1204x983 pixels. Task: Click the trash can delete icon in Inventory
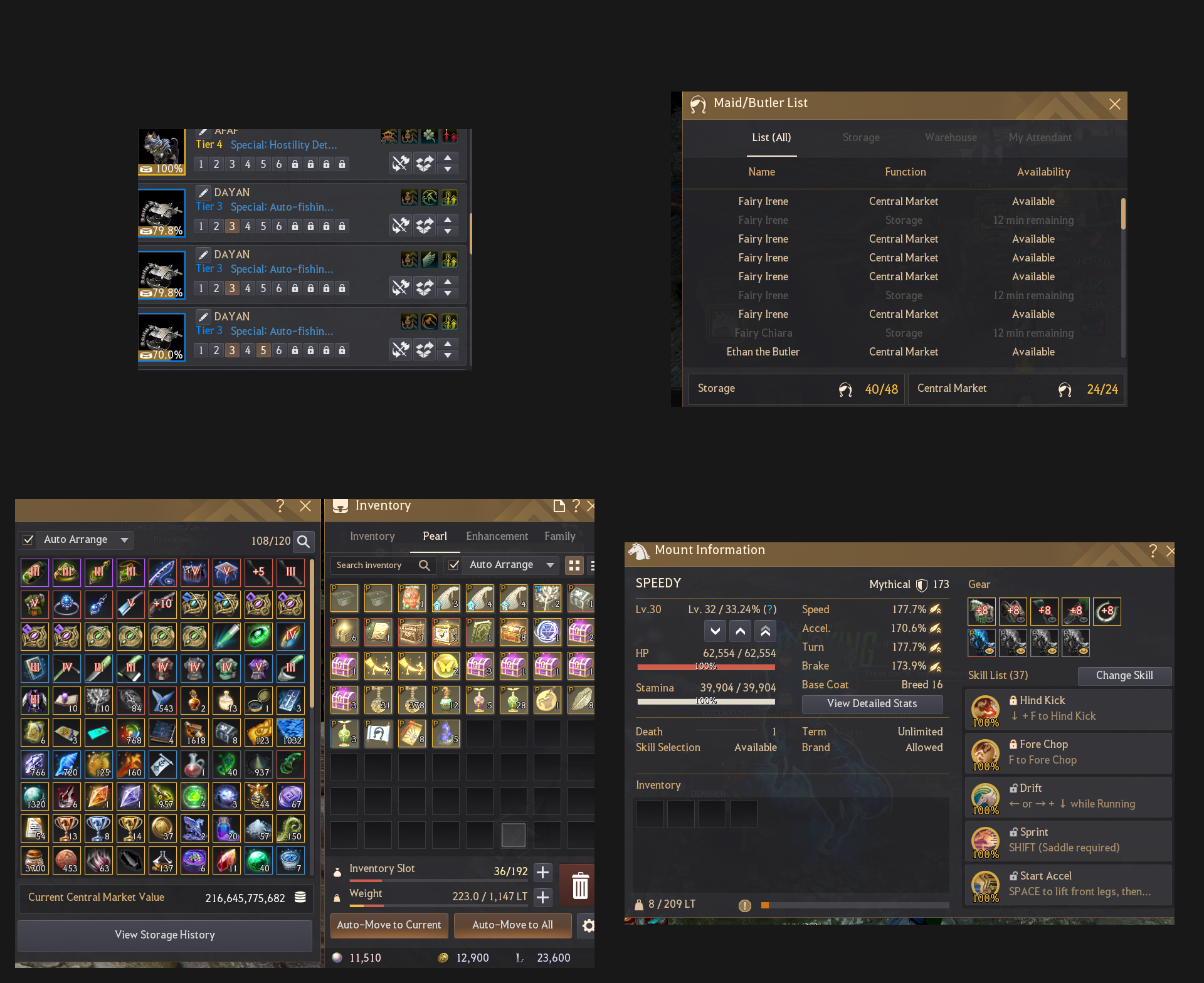[580, 885]
